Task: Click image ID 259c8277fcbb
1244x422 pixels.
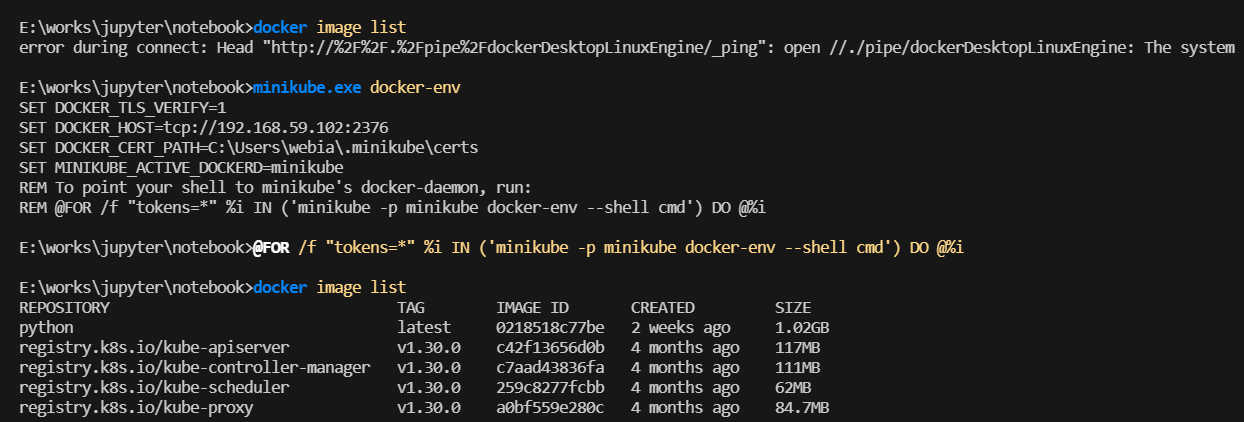Action: [550, 387]
